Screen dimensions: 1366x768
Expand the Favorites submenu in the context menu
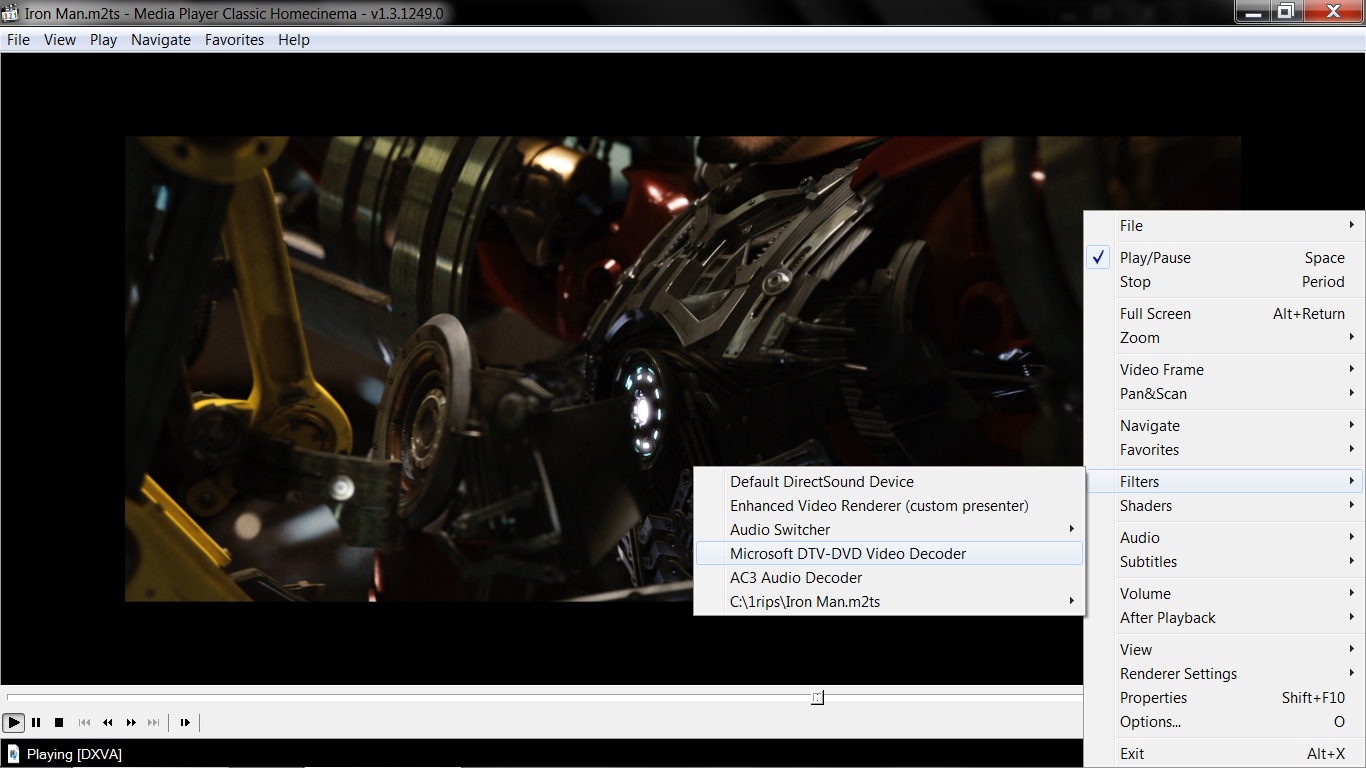(x=1224, y=449)
